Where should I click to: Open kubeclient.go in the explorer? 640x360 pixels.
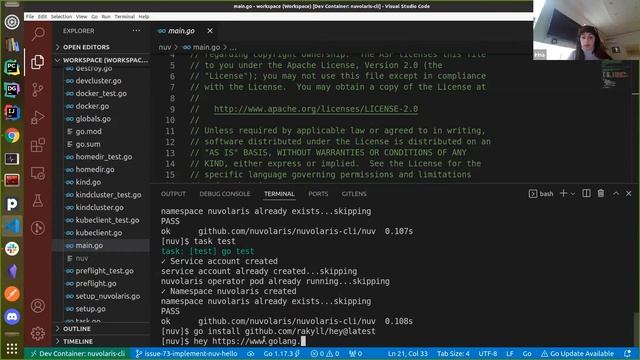(99, 233)
